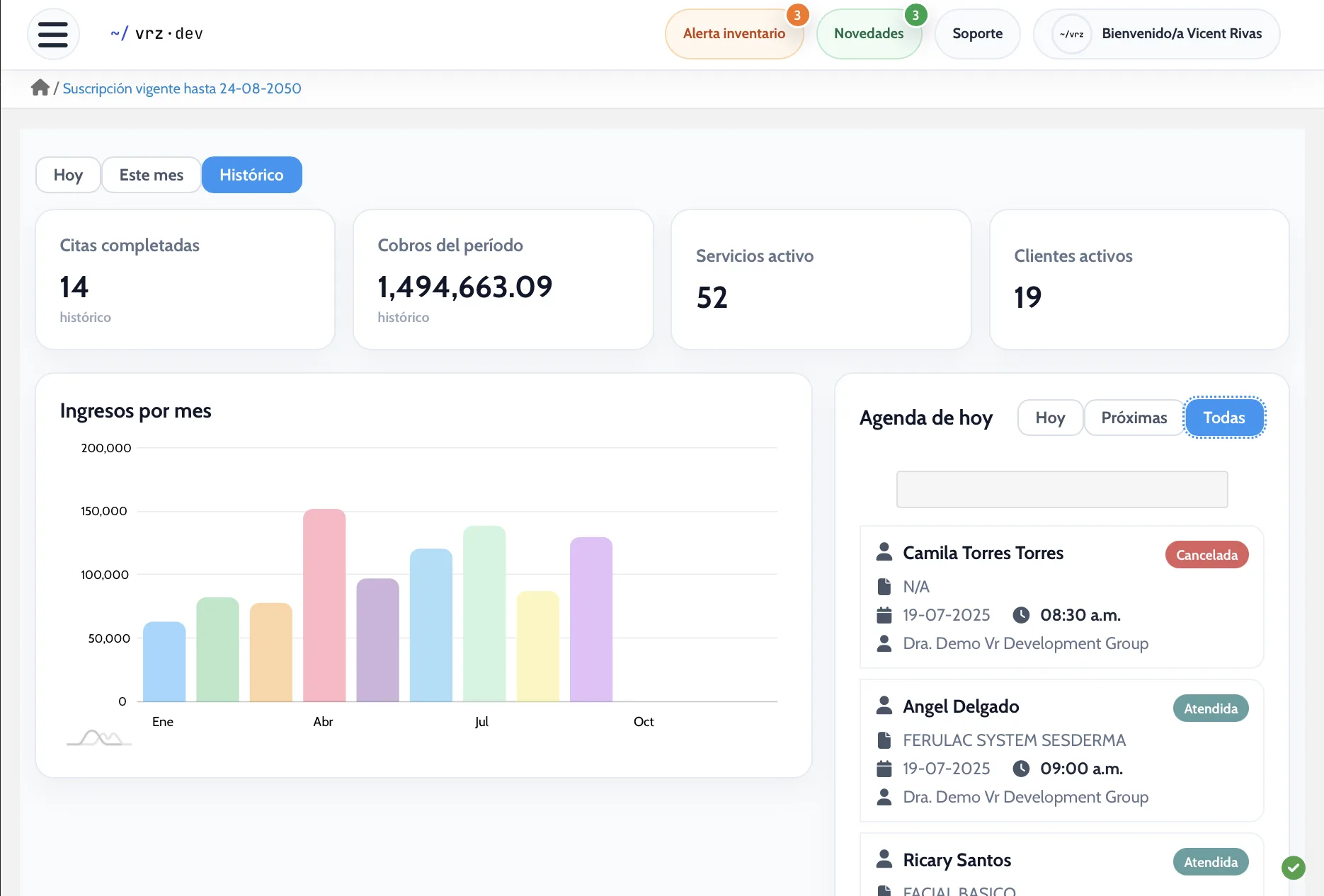
Task: Click doctor icon in Angel Delgado card
Action: [x=884, y=797]
